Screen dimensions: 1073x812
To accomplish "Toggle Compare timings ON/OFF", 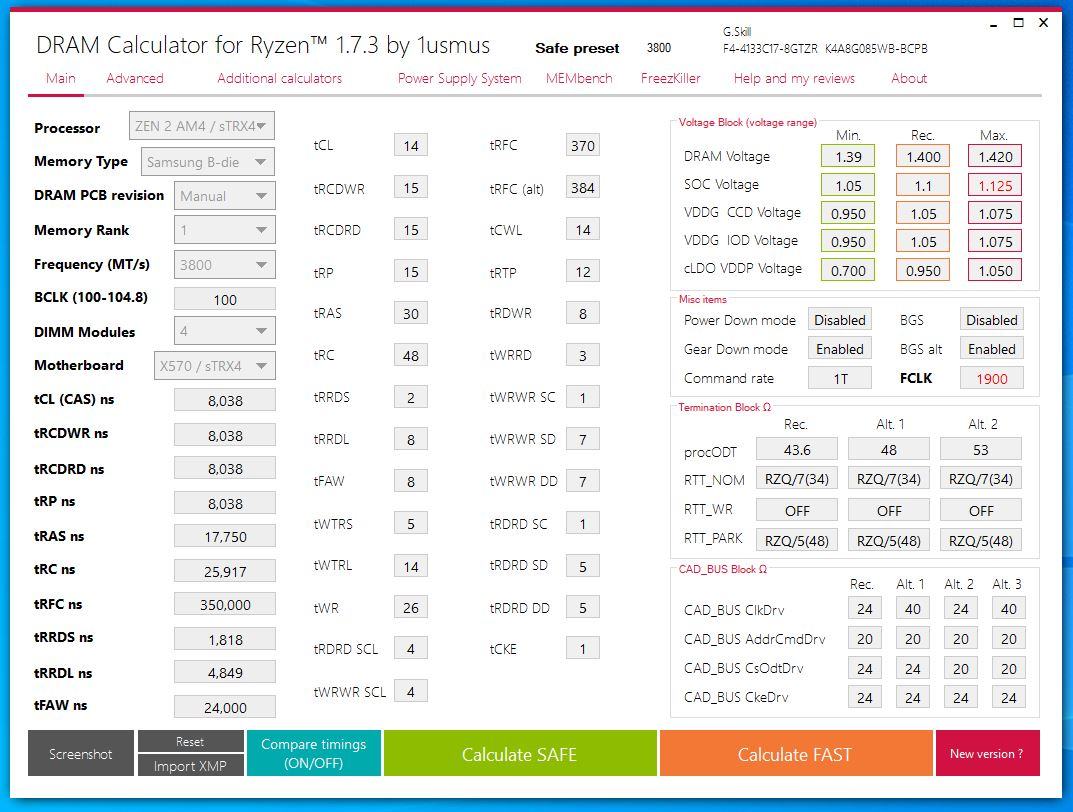I will point(313,753).
